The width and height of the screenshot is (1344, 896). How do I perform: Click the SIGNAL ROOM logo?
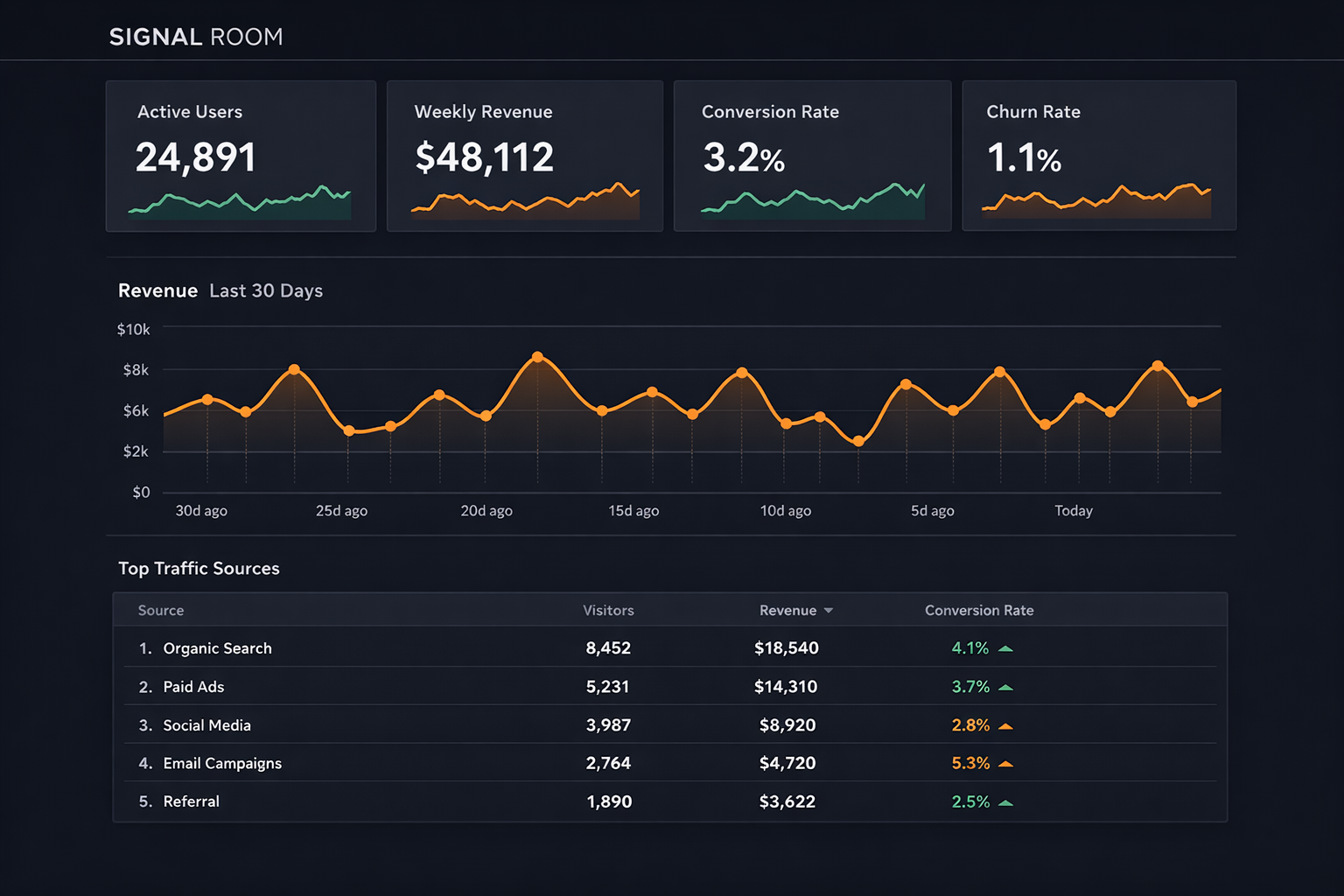click(x=196, y=37)
